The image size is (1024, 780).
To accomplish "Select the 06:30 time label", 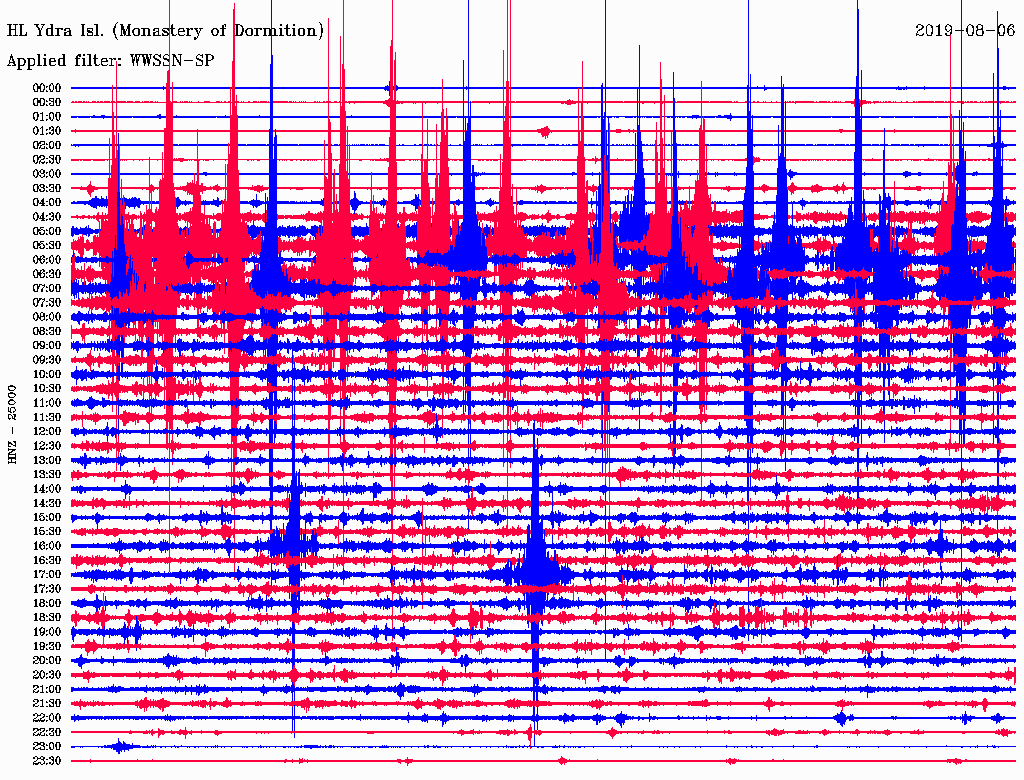I will pos(47,274).
